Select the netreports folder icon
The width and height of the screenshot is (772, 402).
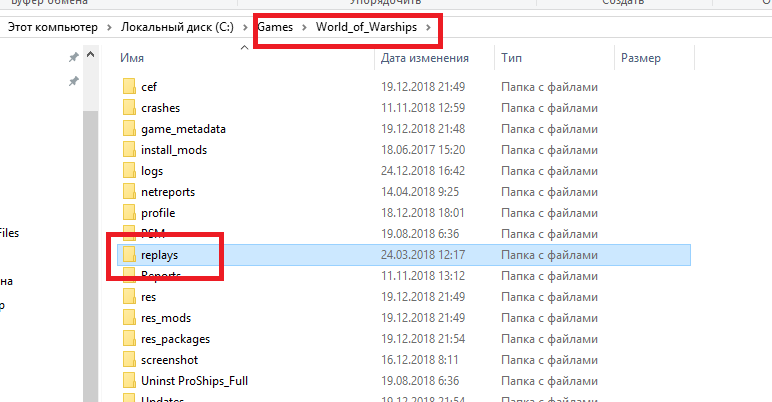click(129, 192)
